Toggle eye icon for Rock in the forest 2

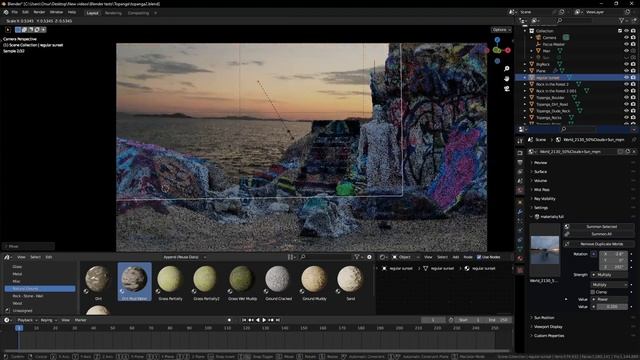[x=626, y=84]
